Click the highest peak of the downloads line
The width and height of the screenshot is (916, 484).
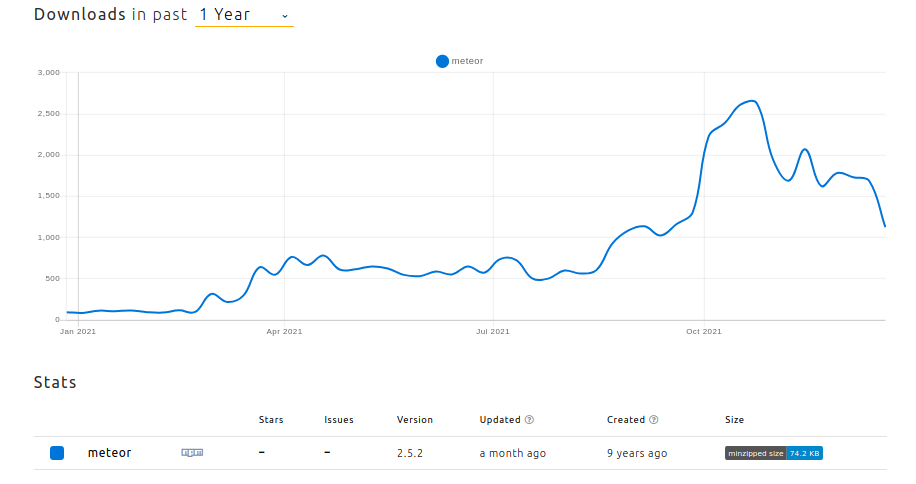(x=752, y=101)
